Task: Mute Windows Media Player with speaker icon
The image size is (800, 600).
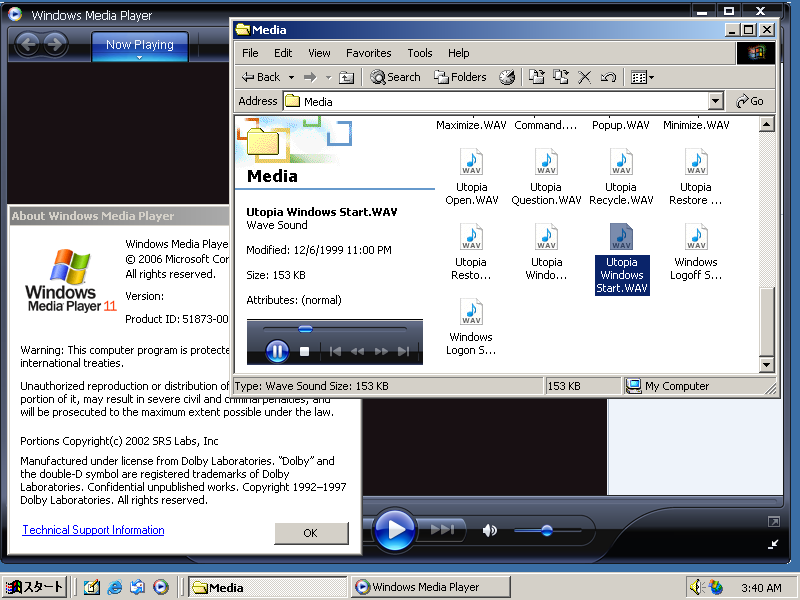Action: [489, 531]
